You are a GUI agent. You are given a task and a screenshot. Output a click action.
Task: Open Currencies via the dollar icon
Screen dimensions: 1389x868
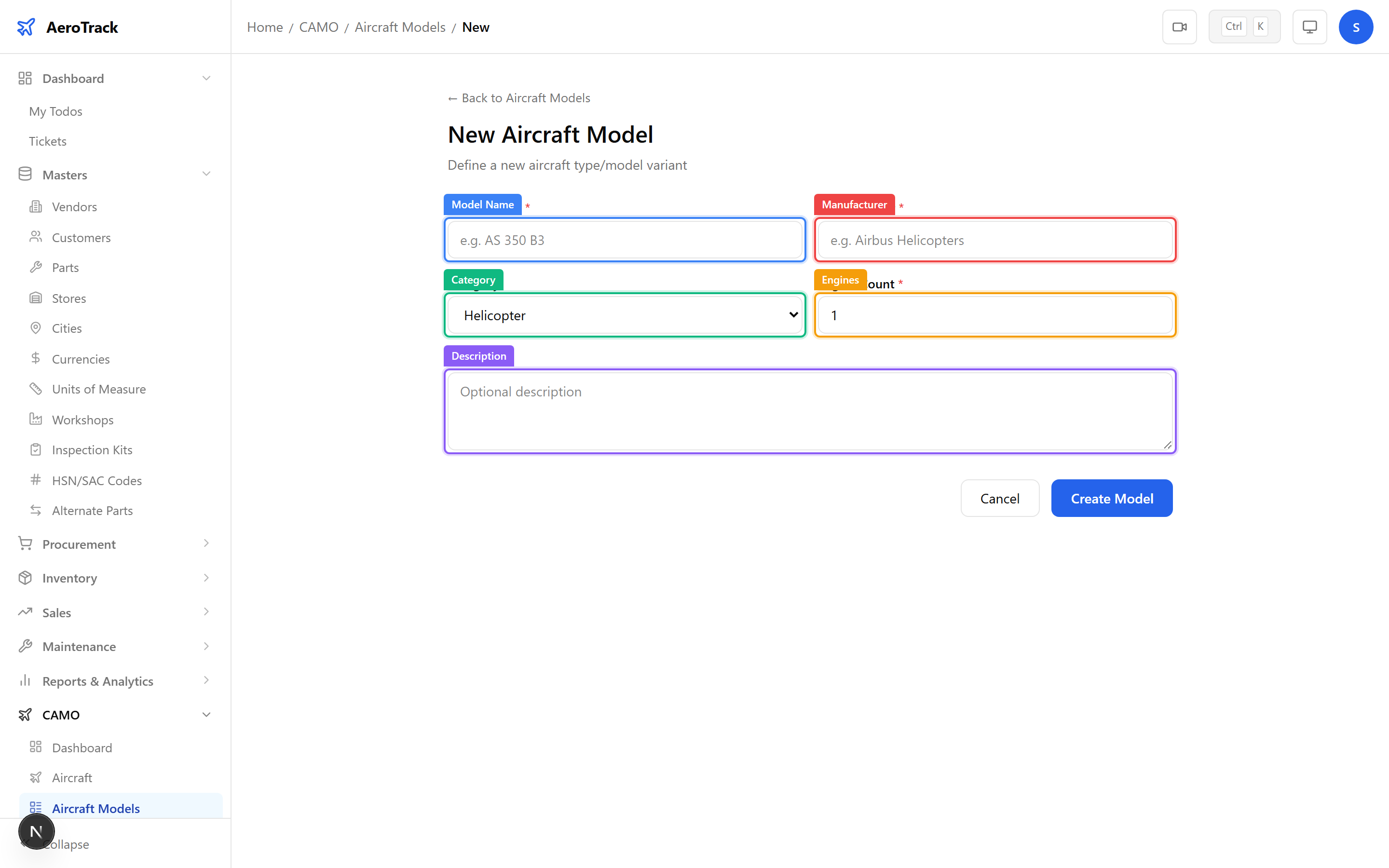click(36, 358)
